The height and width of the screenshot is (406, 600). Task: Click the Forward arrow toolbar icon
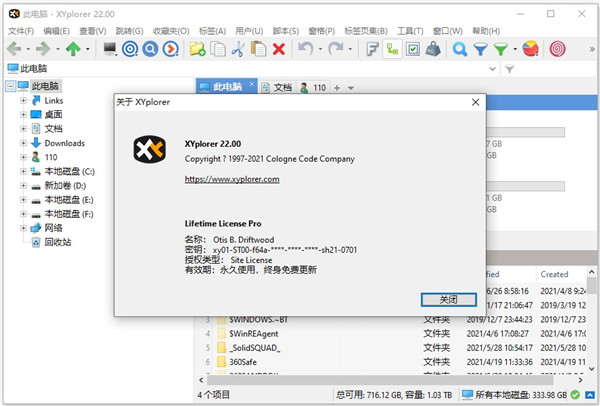(x=43, y=49)
